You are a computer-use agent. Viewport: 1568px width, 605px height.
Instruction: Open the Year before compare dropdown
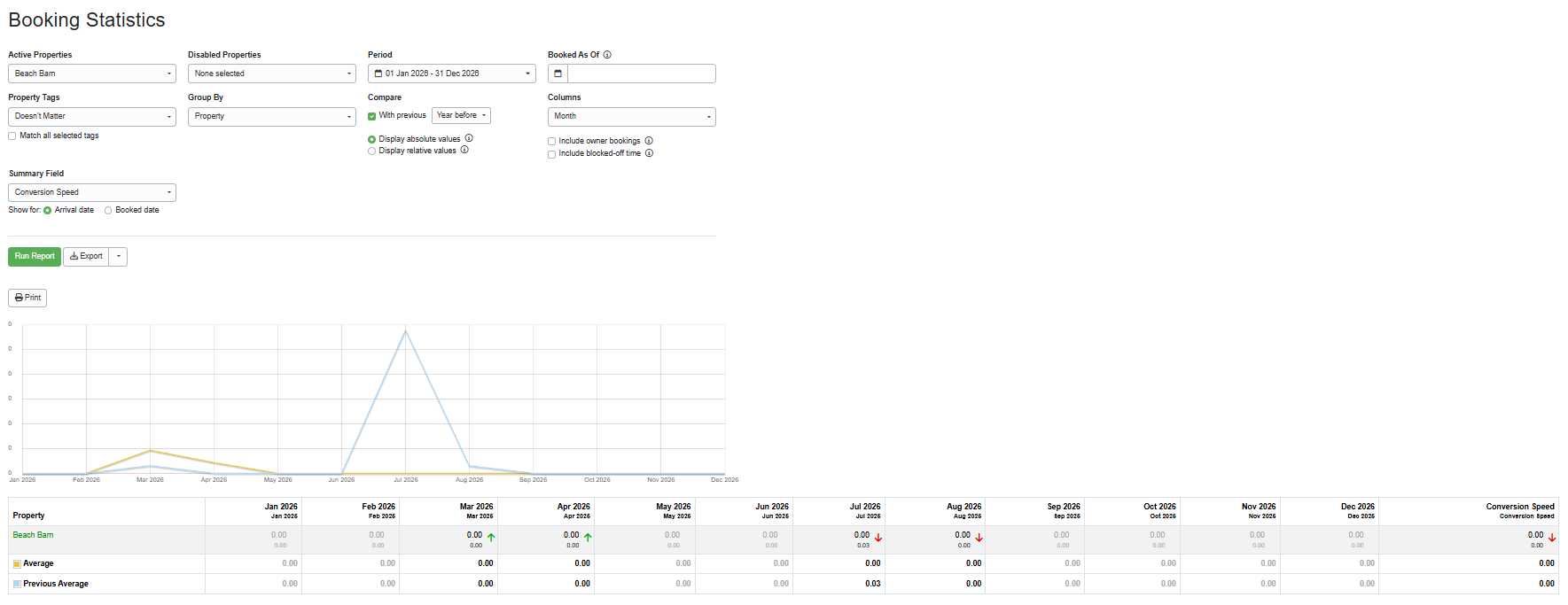461,115
